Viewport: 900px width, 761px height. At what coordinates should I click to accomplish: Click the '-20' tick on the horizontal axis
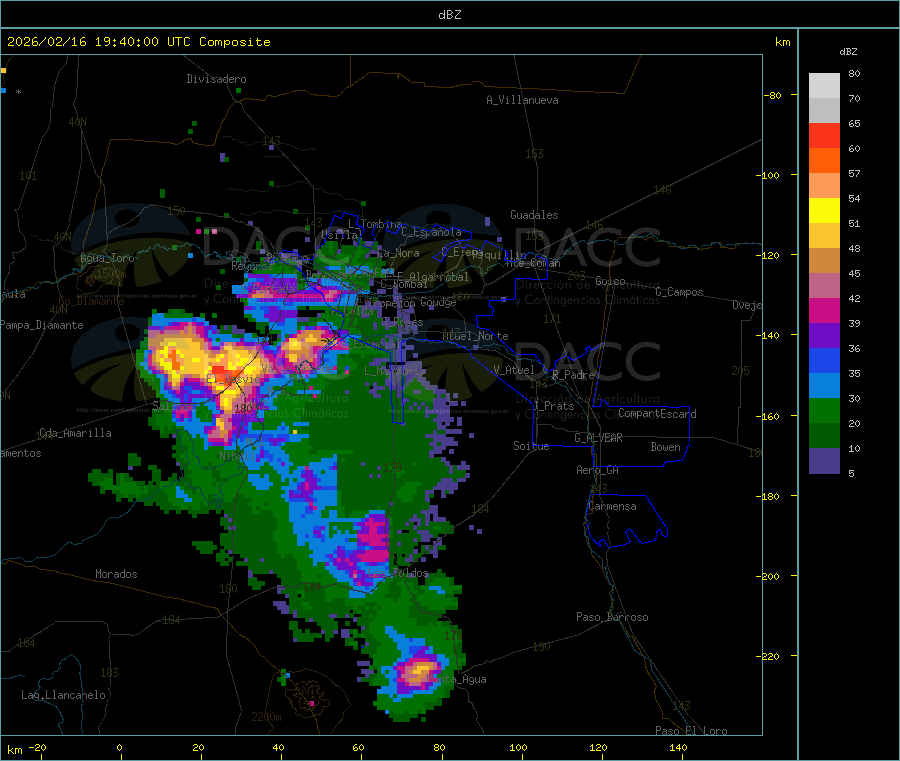click(x=37, y=747)
